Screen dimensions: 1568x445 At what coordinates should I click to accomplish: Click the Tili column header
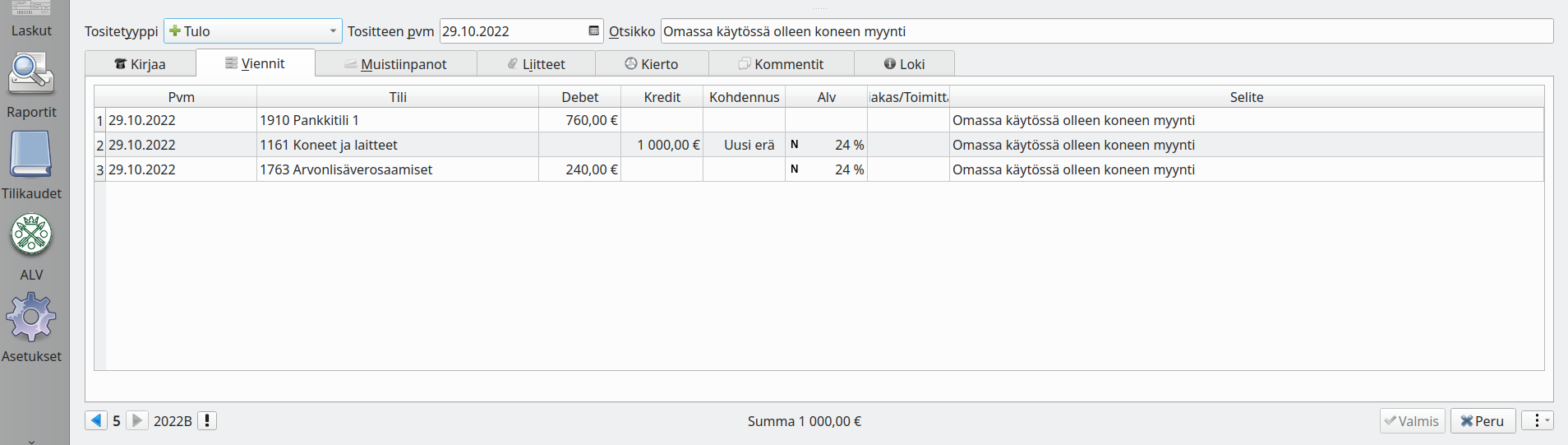tap(398, 97)
